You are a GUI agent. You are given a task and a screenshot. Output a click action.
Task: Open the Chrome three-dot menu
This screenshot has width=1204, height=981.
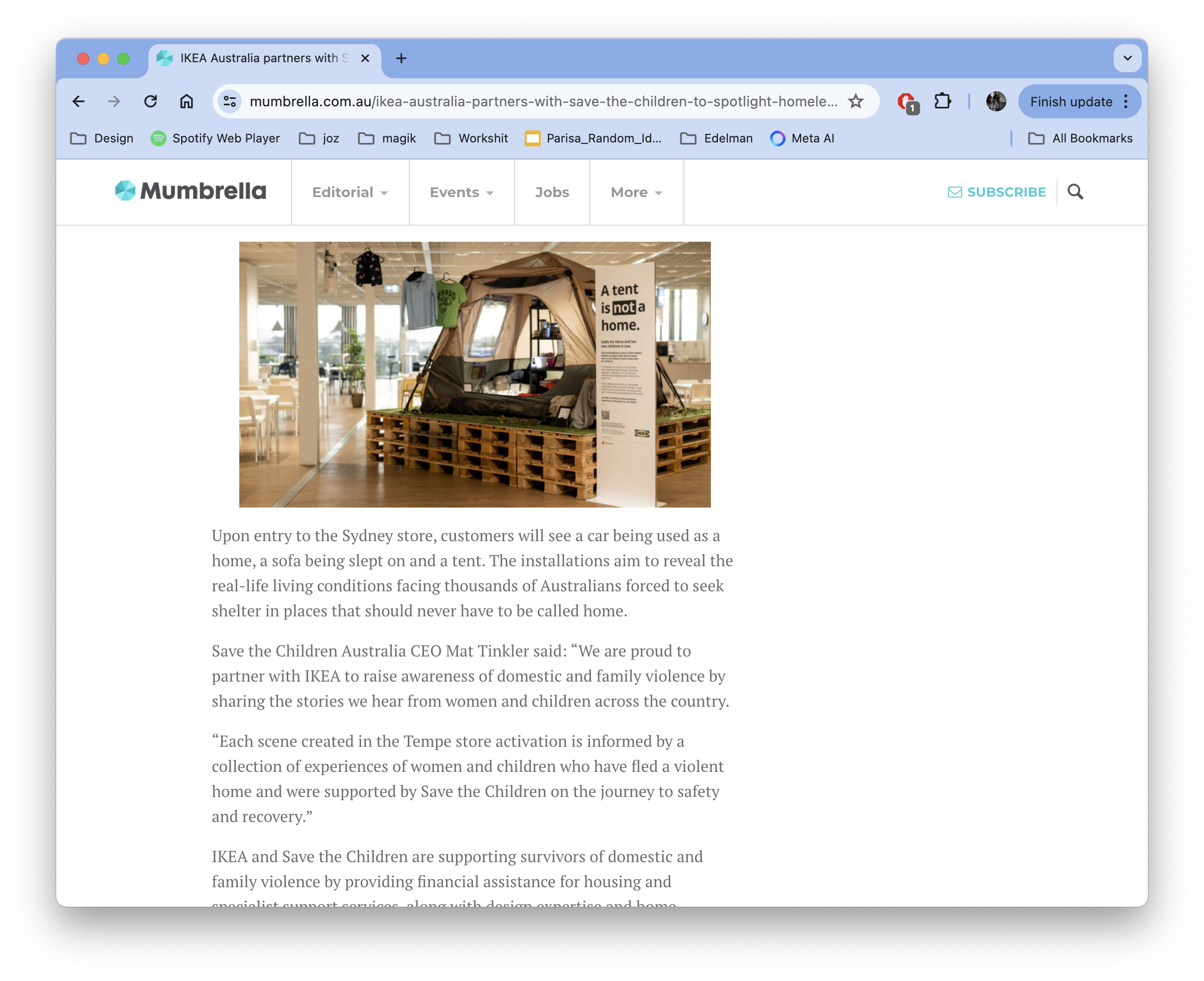pos(1126,102)
